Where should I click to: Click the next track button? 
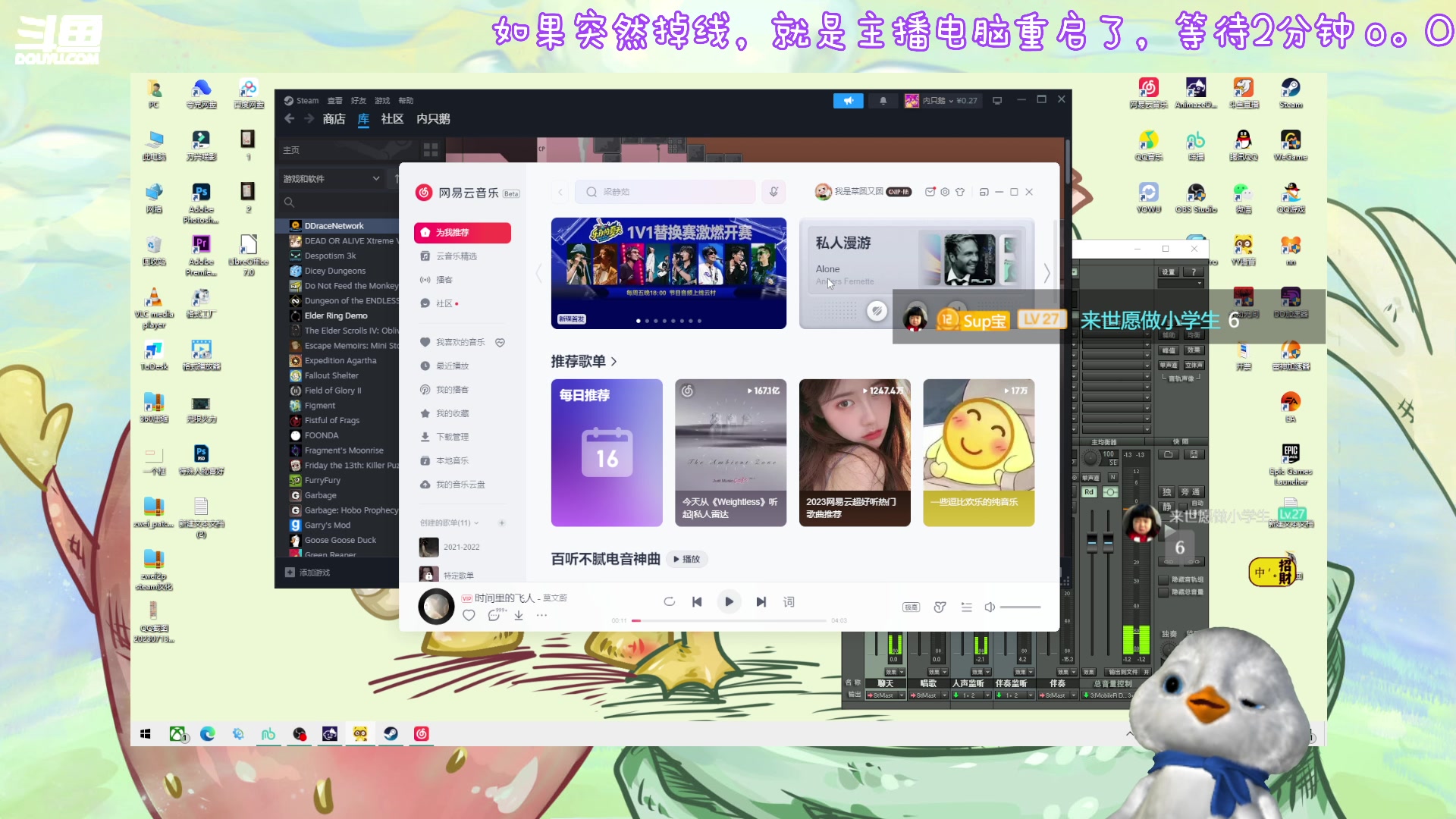click(761, 601)
